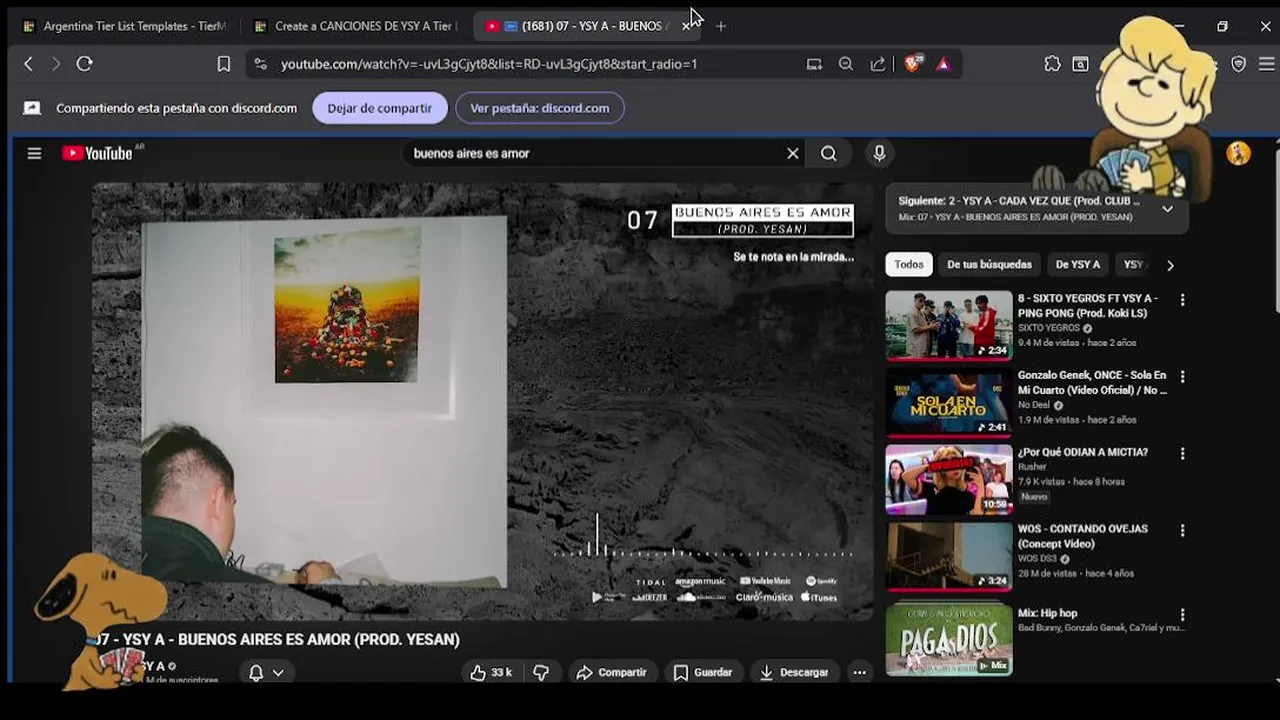1280x720 pixels.
Task: Go back with the browser back arrow
Action: pyautogui.click(x=28, y=64)
